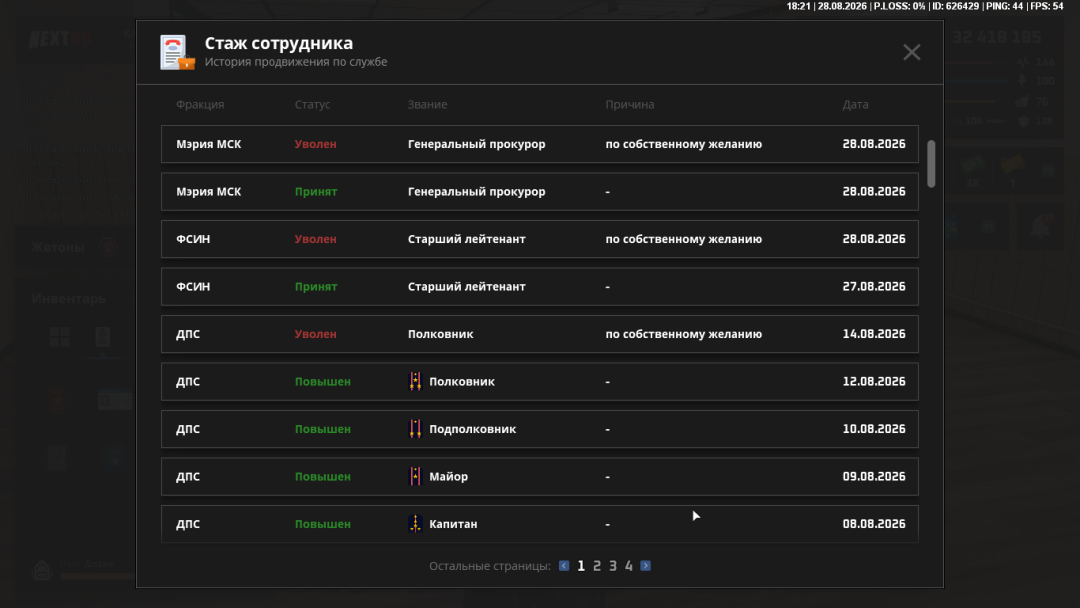Click the Капитан rank text

[453, 524]
